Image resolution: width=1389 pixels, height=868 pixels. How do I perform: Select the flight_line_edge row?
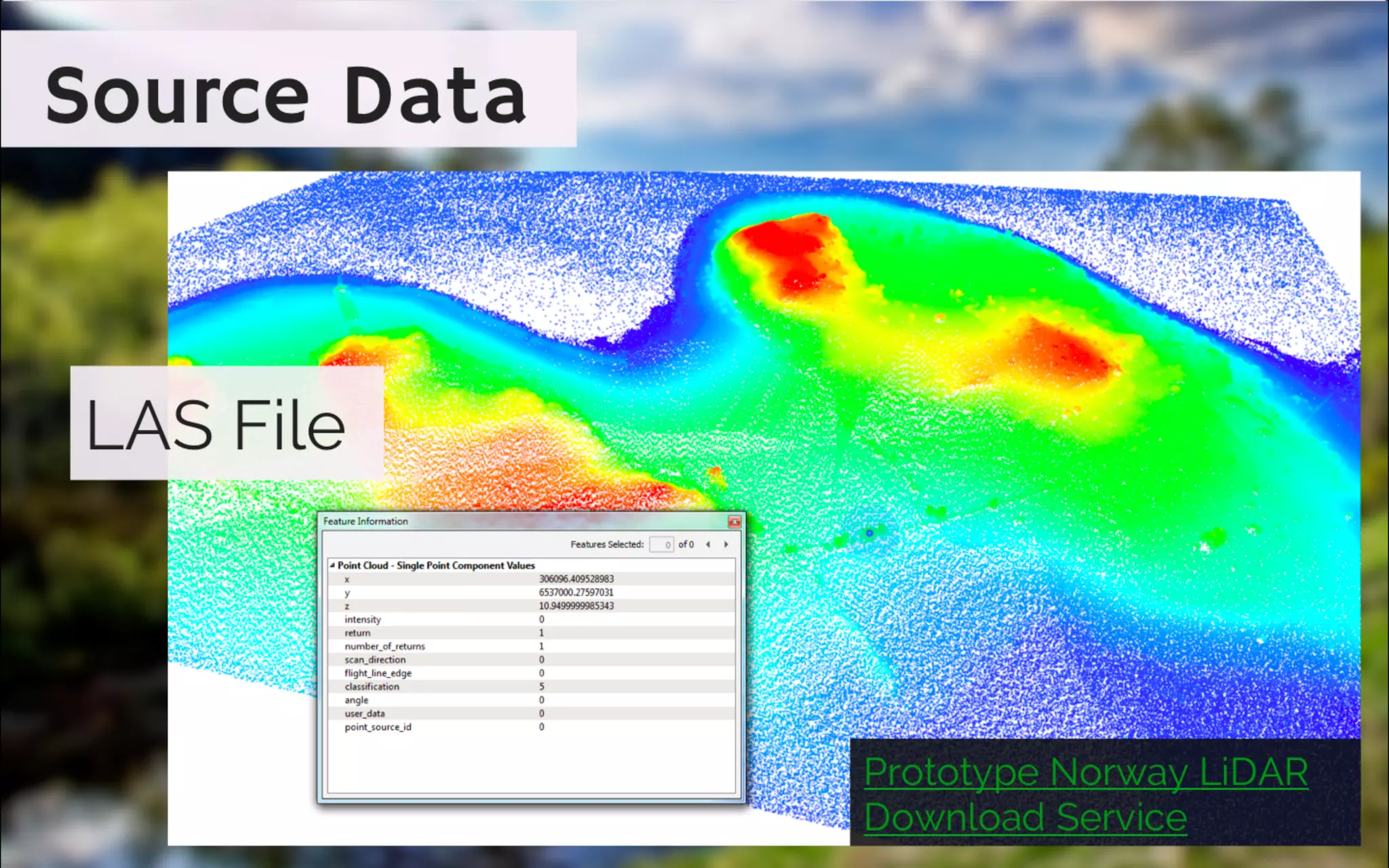pyautogui.click(x=532, y=673)
